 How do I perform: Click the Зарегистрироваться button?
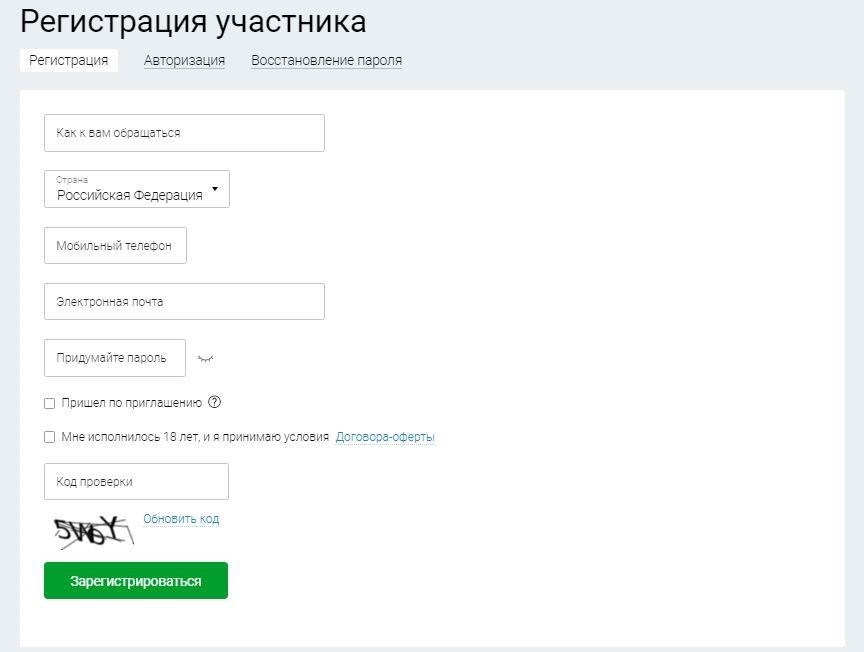136,580
